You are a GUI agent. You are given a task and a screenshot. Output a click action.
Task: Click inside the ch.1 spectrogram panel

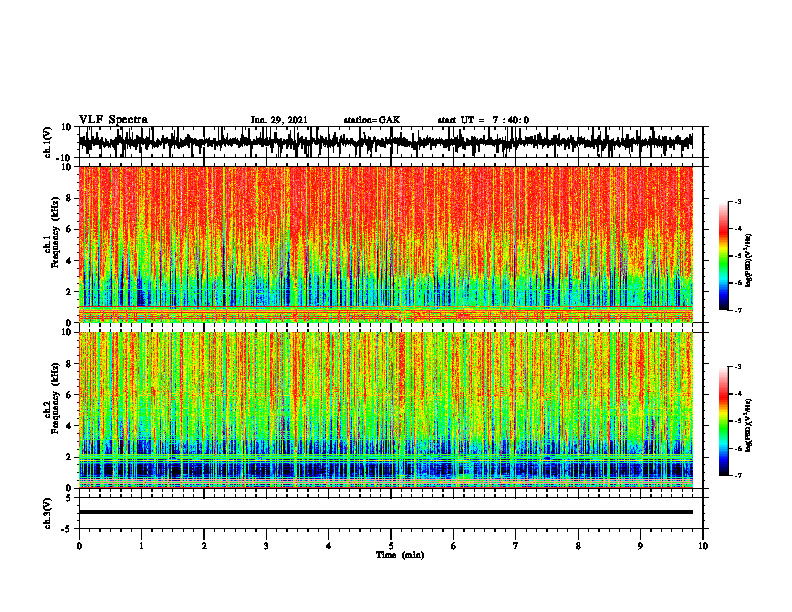pos(385,244)
